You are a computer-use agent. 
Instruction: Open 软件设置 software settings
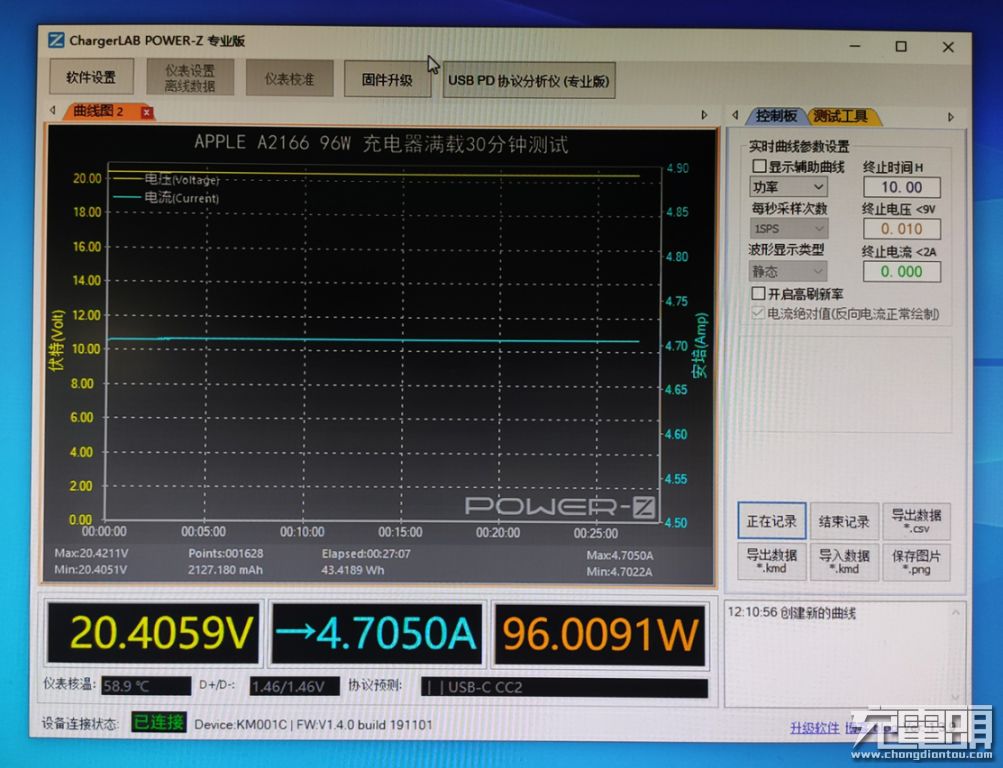tap(91, 77)
